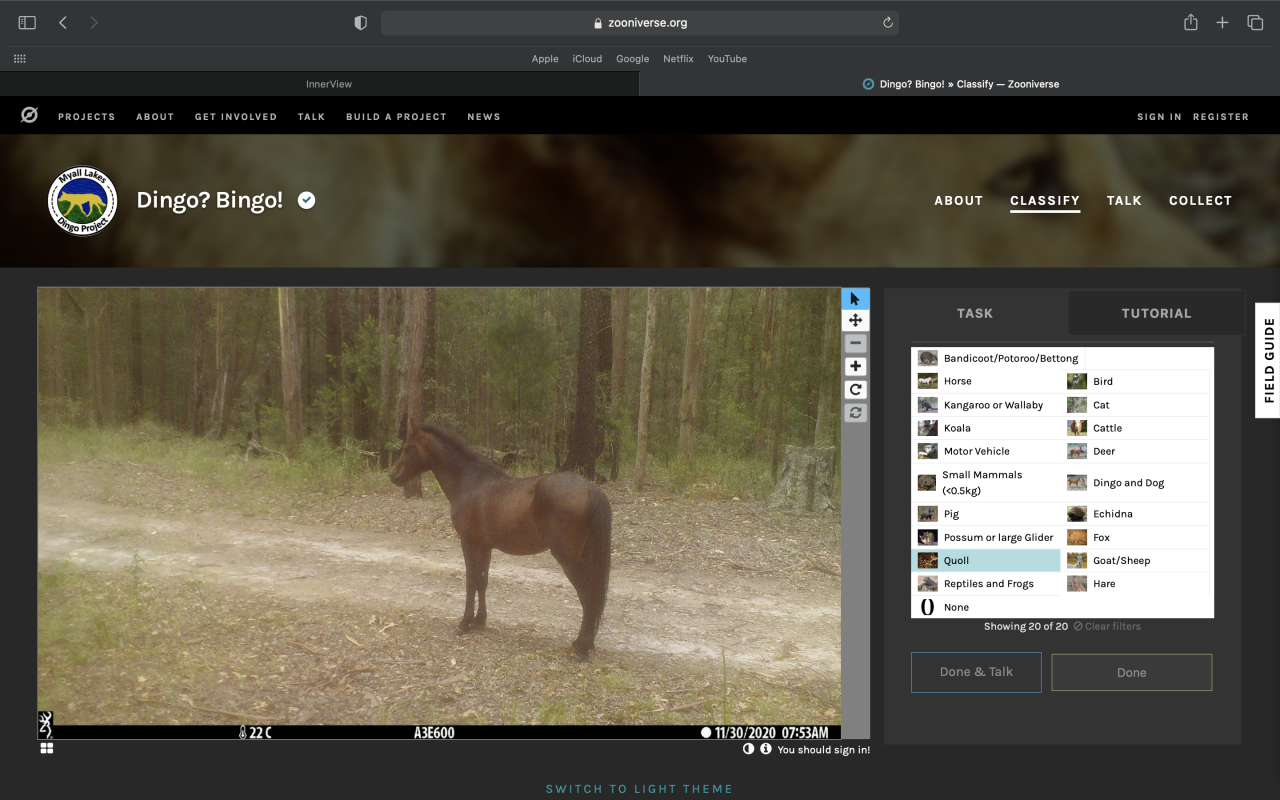Open the Safari share icon
This screenshot has width=1280, height=800.
point(1190,22)
